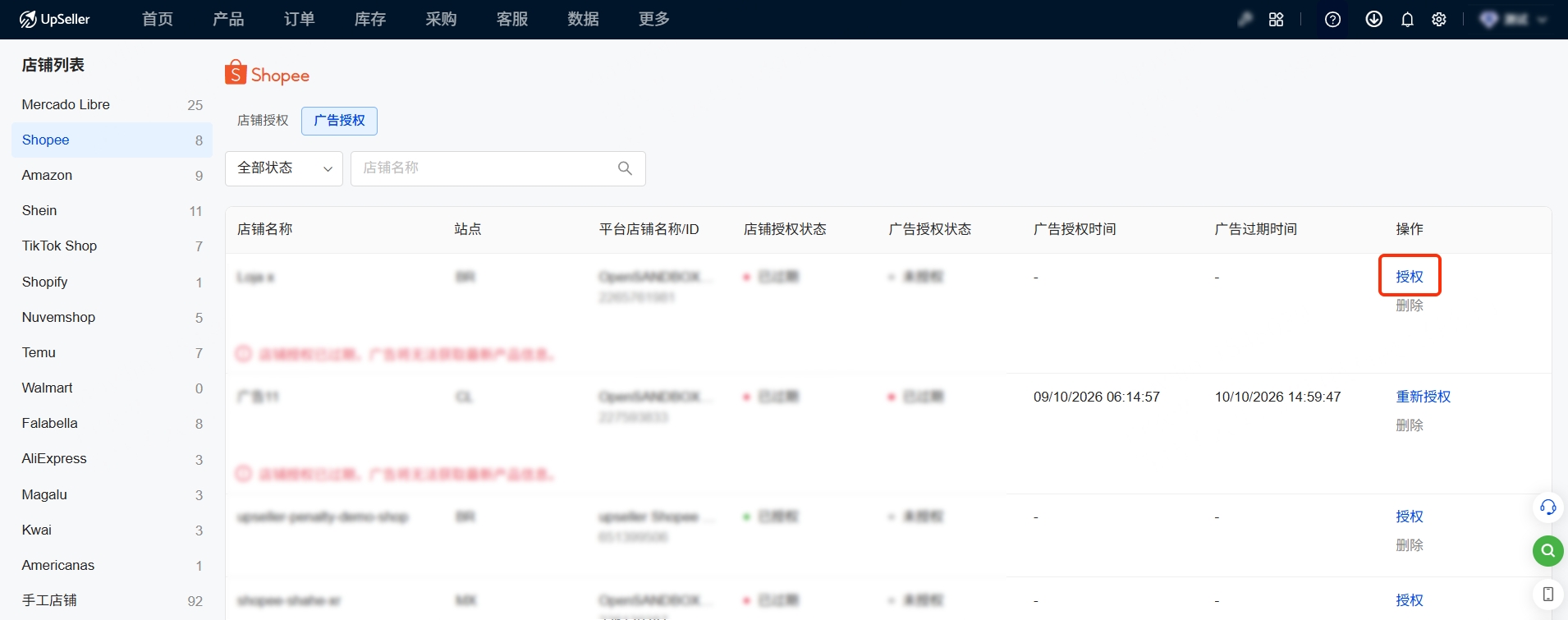1568x620 pixels.
Task: Click 授权 in the first store row
Action: [x=1410, y=277]
